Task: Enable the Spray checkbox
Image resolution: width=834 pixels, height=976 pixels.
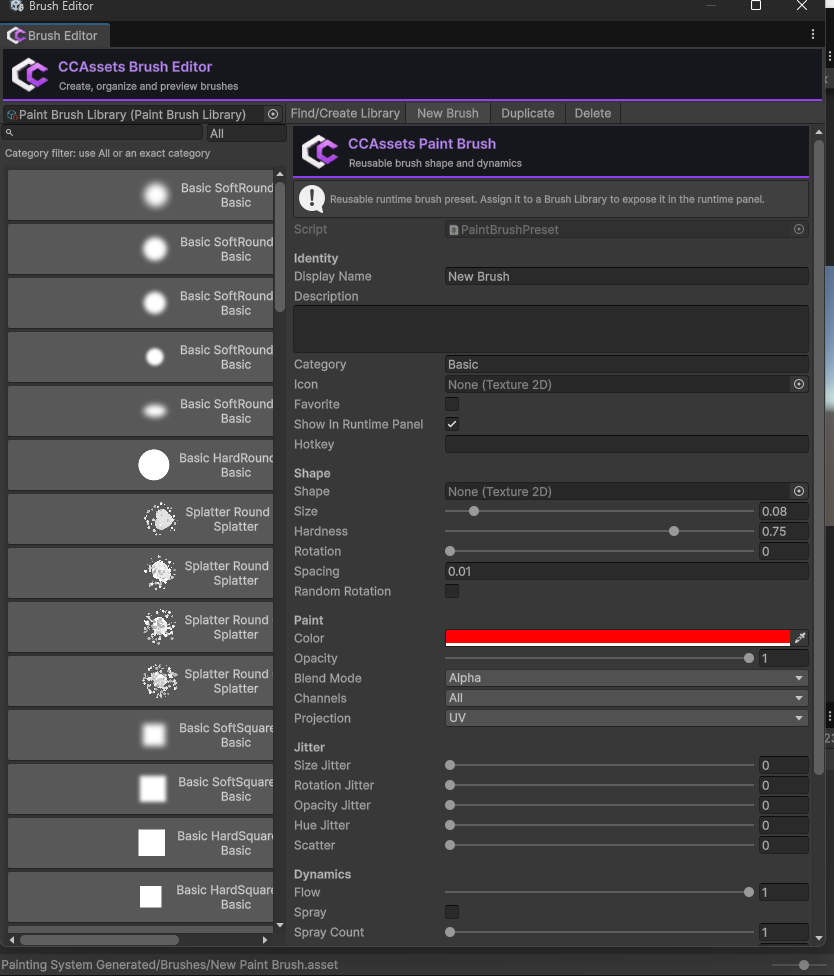Action: (x=452, y=912)
